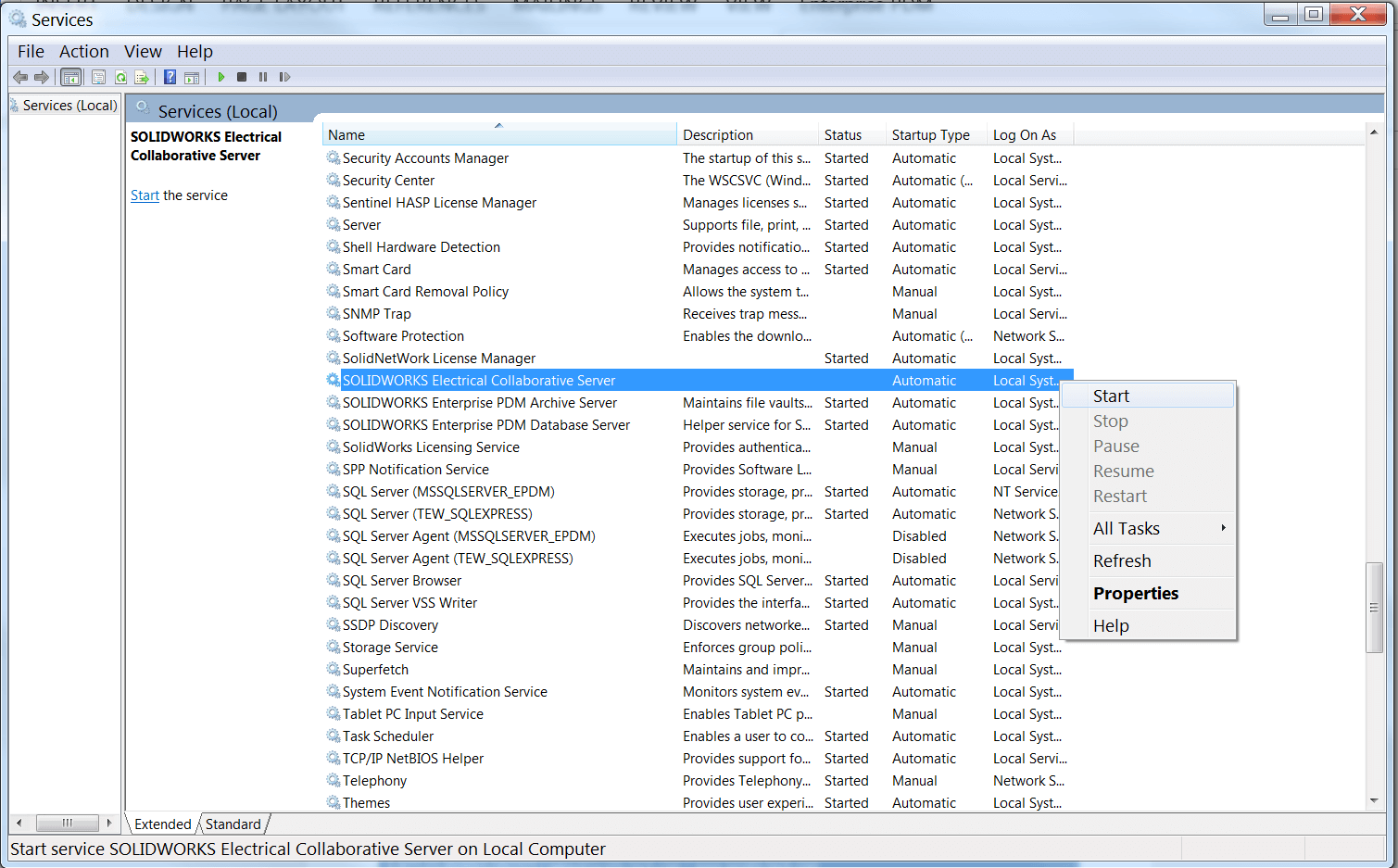Click scroll down arrow of services list
Screen dimensions: 1398x868
1374,801
